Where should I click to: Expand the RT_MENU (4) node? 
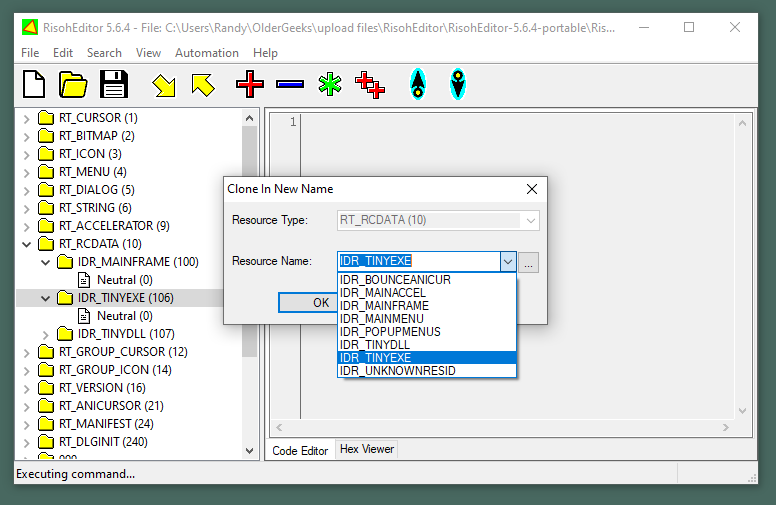[27, 172]
